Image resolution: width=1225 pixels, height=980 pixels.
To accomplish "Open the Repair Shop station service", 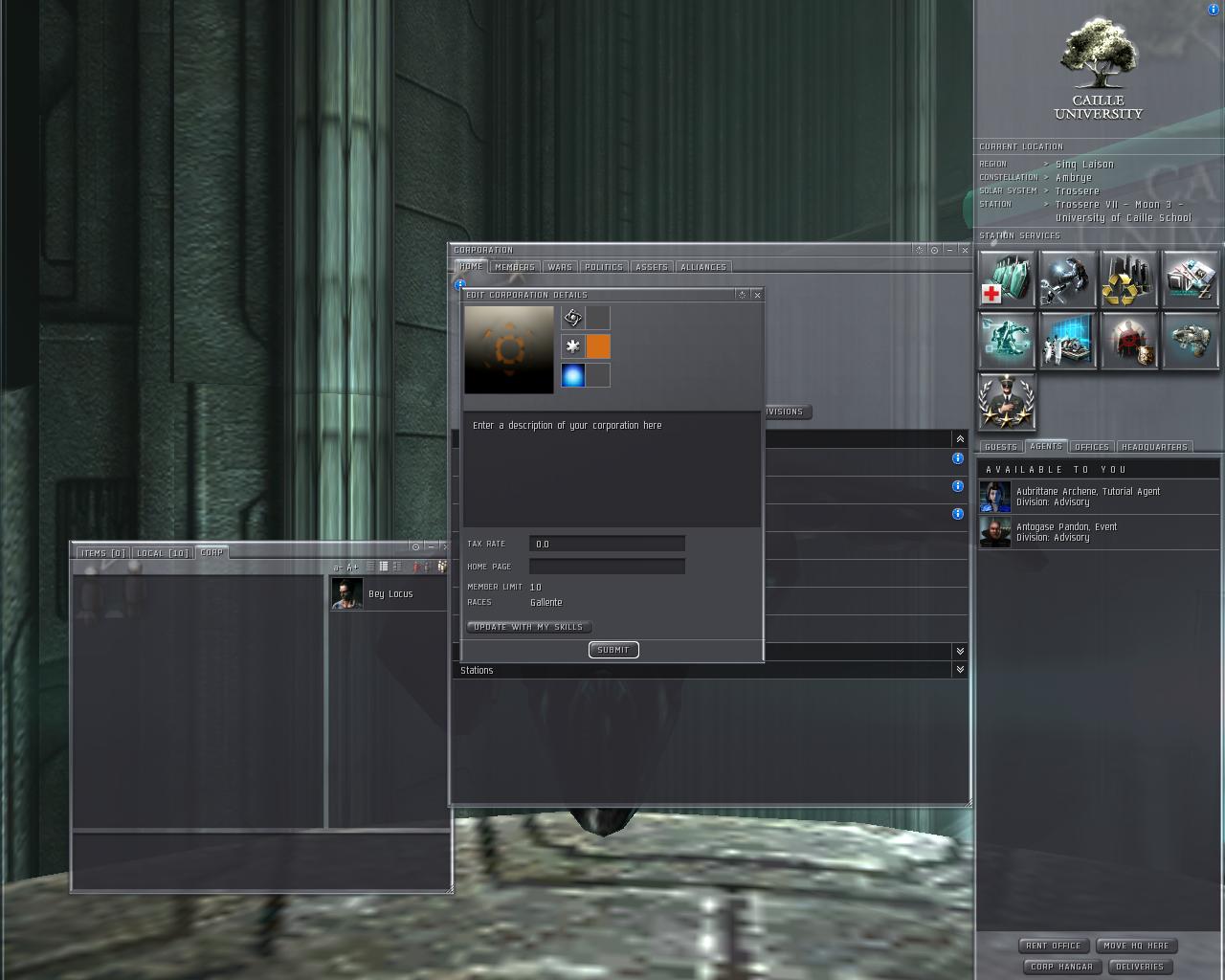I will (1068, 279).
